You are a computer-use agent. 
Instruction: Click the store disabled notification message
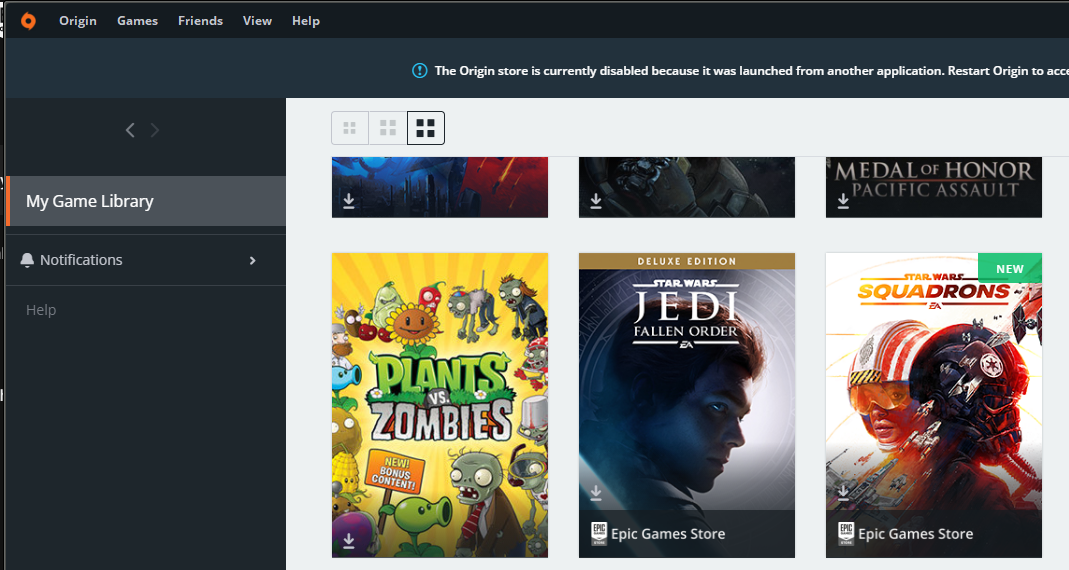751,71
